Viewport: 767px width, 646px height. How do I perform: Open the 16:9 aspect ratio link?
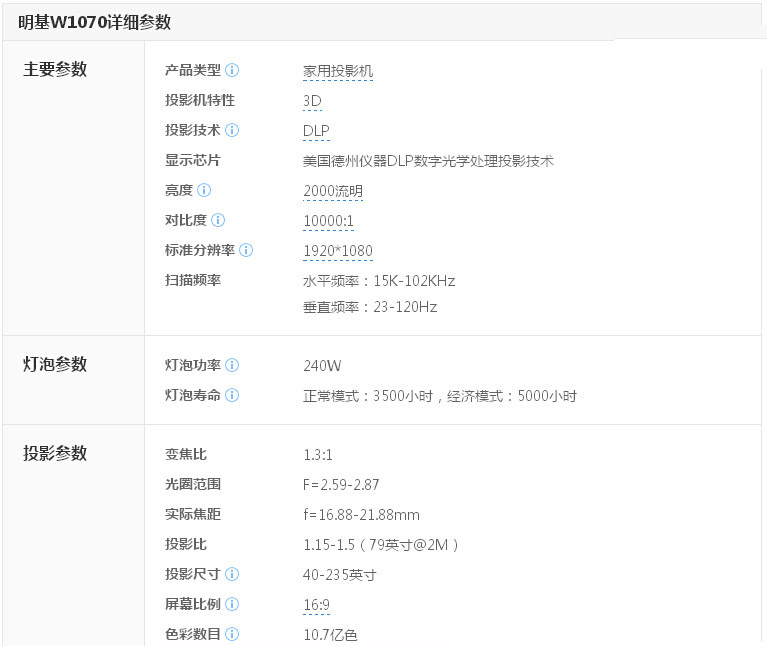pyautogui.click(x=316, y=605)
